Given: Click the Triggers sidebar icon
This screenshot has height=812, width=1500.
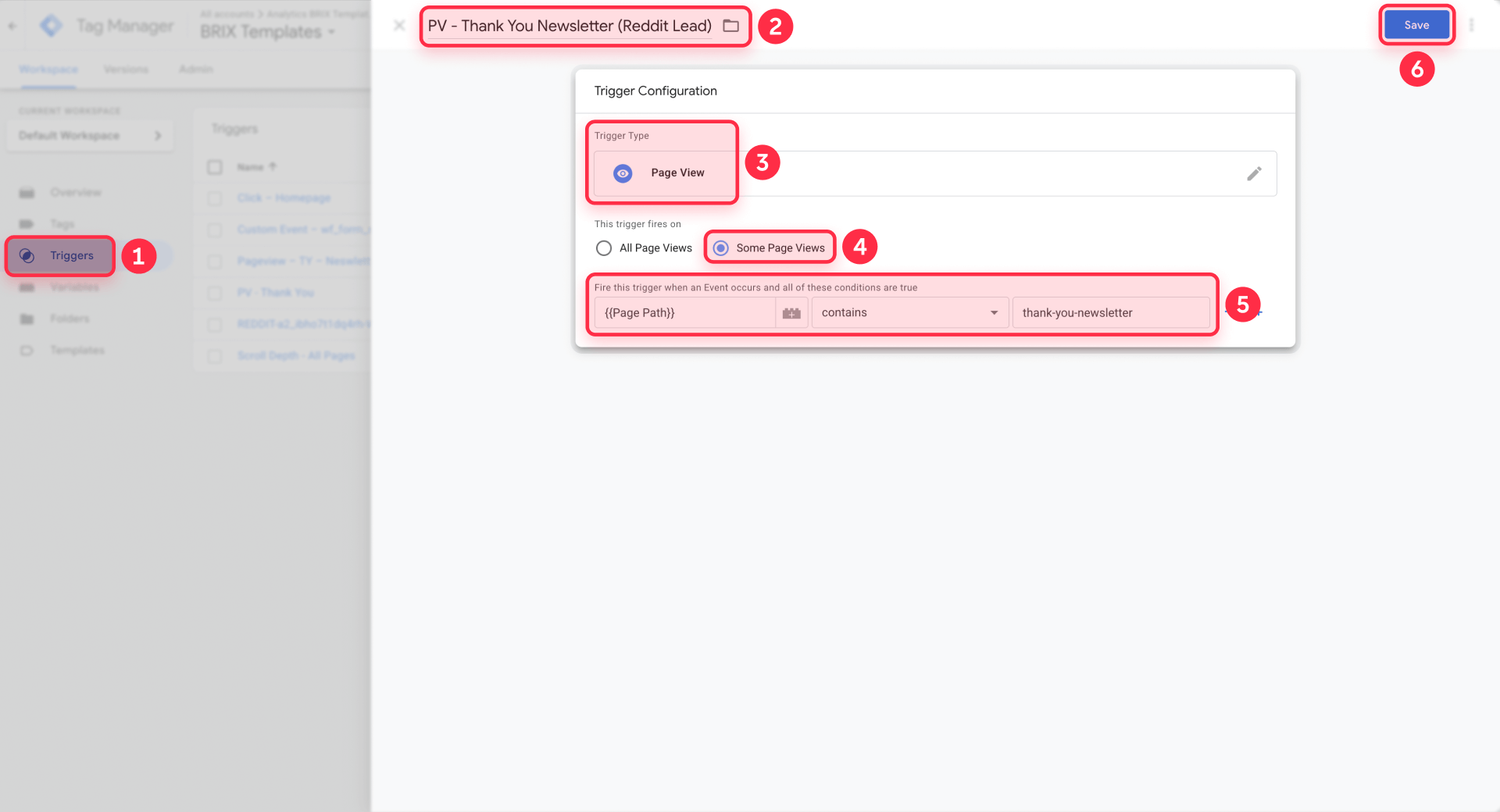Looking at the screenshot, I should tap(27, 255).
